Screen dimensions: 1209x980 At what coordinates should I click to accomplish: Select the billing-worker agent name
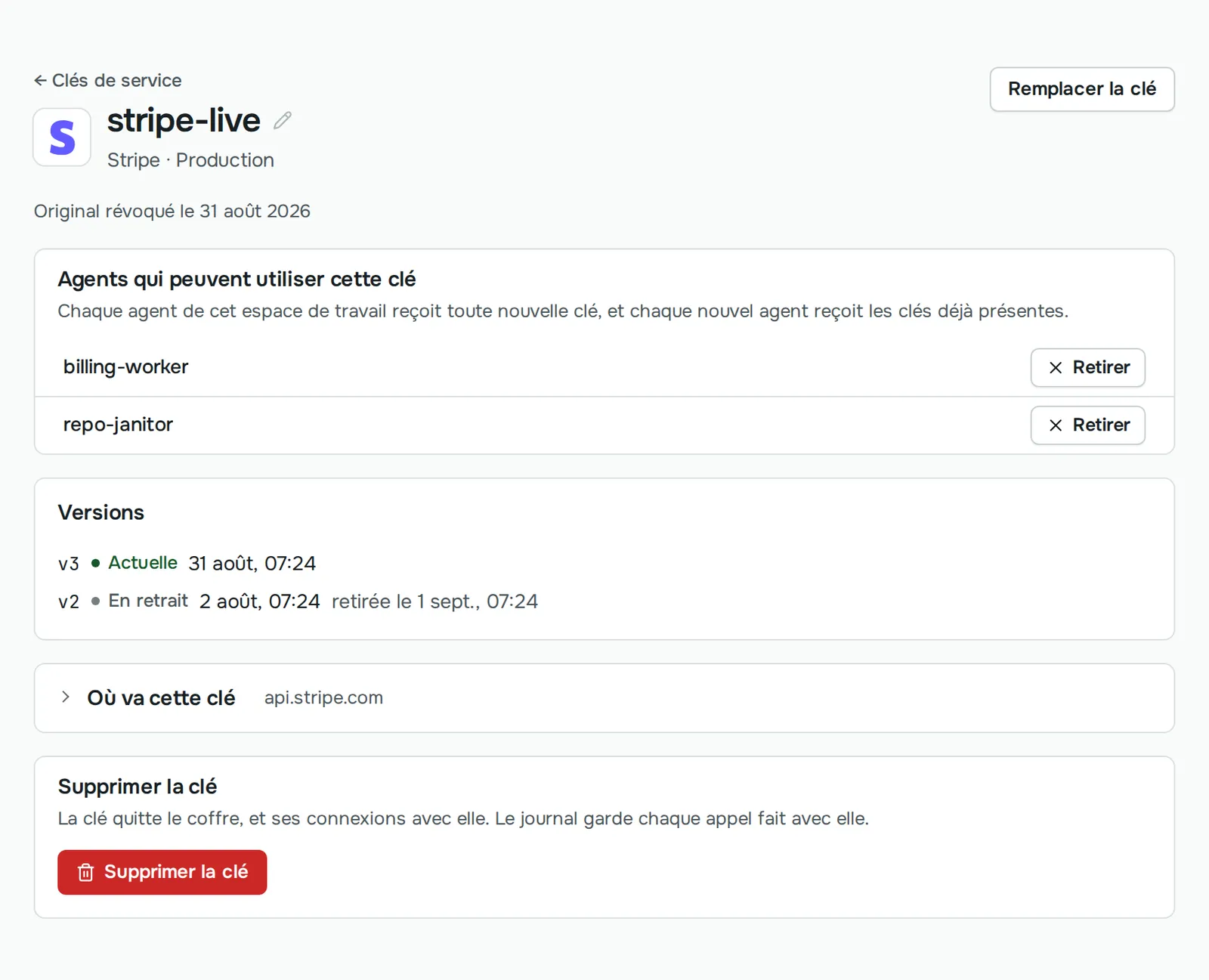tap(125, 367)
